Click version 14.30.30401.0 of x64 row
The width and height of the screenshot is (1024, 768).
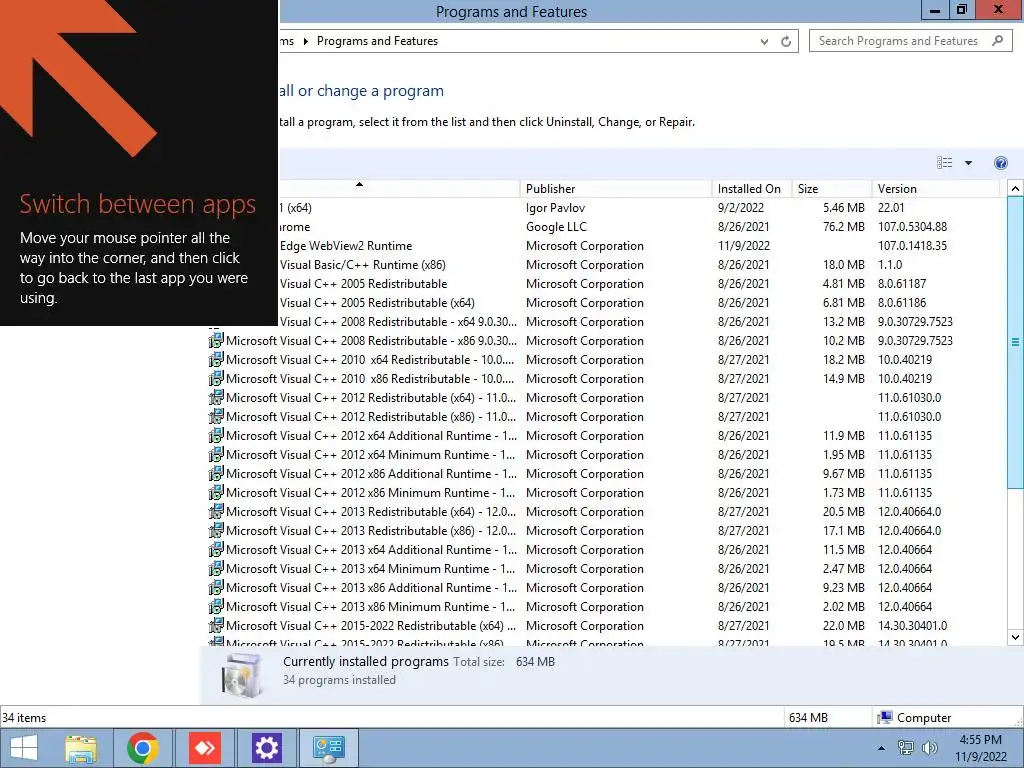pos(912,625)
